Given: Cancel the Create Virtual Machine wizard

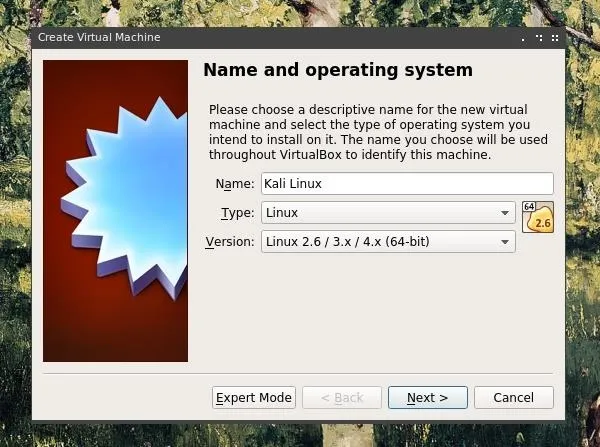Looking at the screenshot, I should (x=514, y=398).
